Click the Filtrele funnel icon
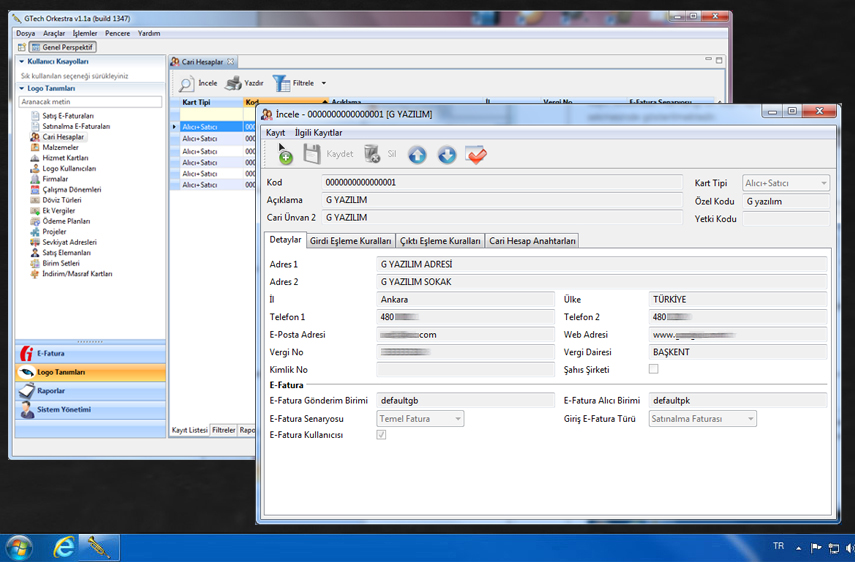The image size is (855, 562). 281,84
